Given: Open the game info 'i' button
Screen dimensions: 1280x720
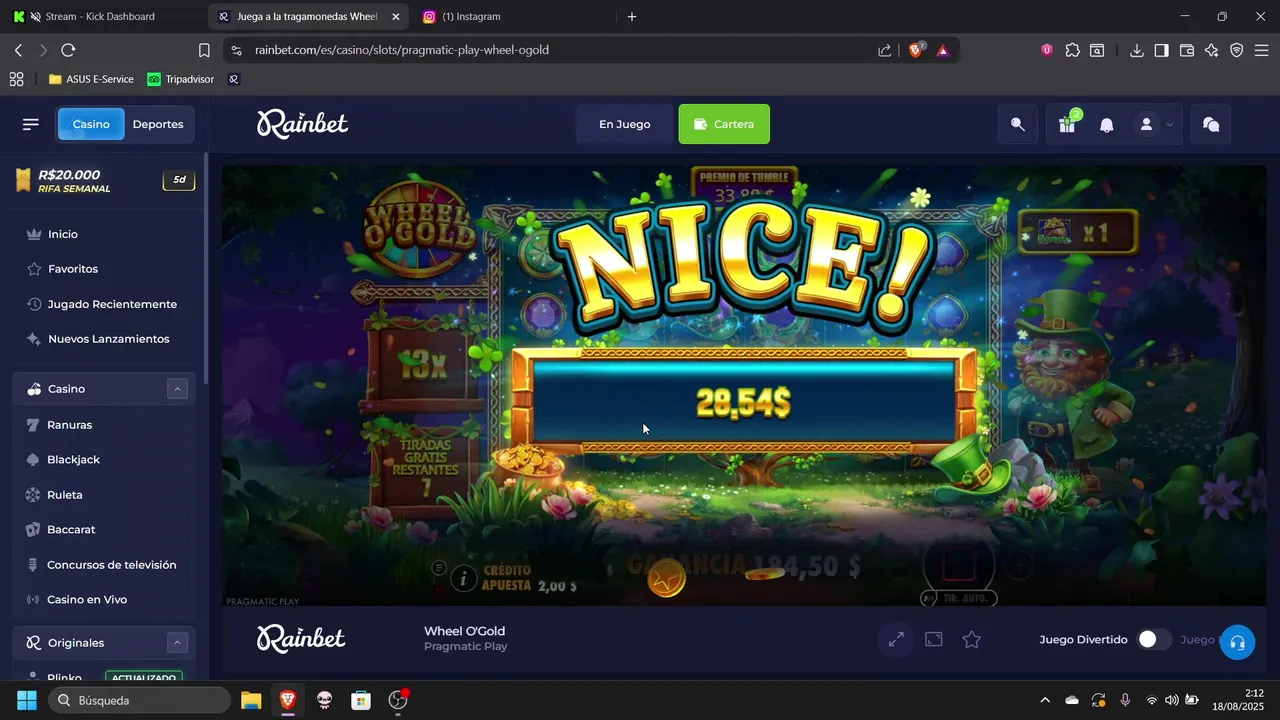Looking at the screenshot, I should click(x=463, y=577).
